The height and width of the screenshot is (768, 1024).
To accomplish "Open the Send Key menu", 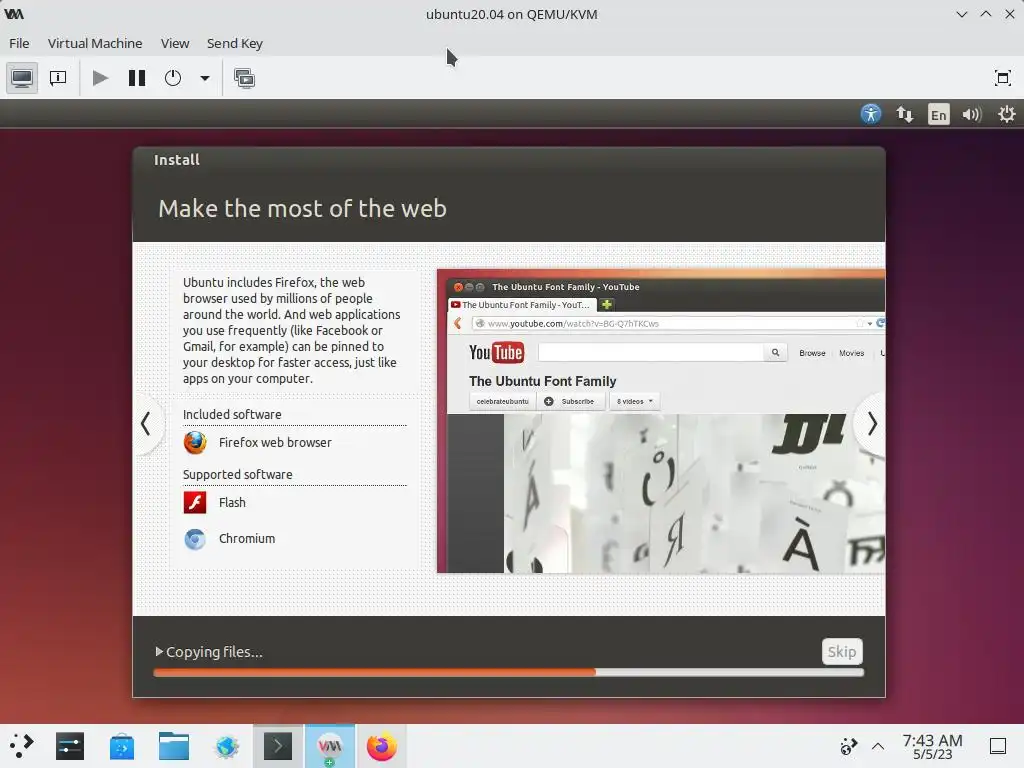I will click(x=234, y=43).
